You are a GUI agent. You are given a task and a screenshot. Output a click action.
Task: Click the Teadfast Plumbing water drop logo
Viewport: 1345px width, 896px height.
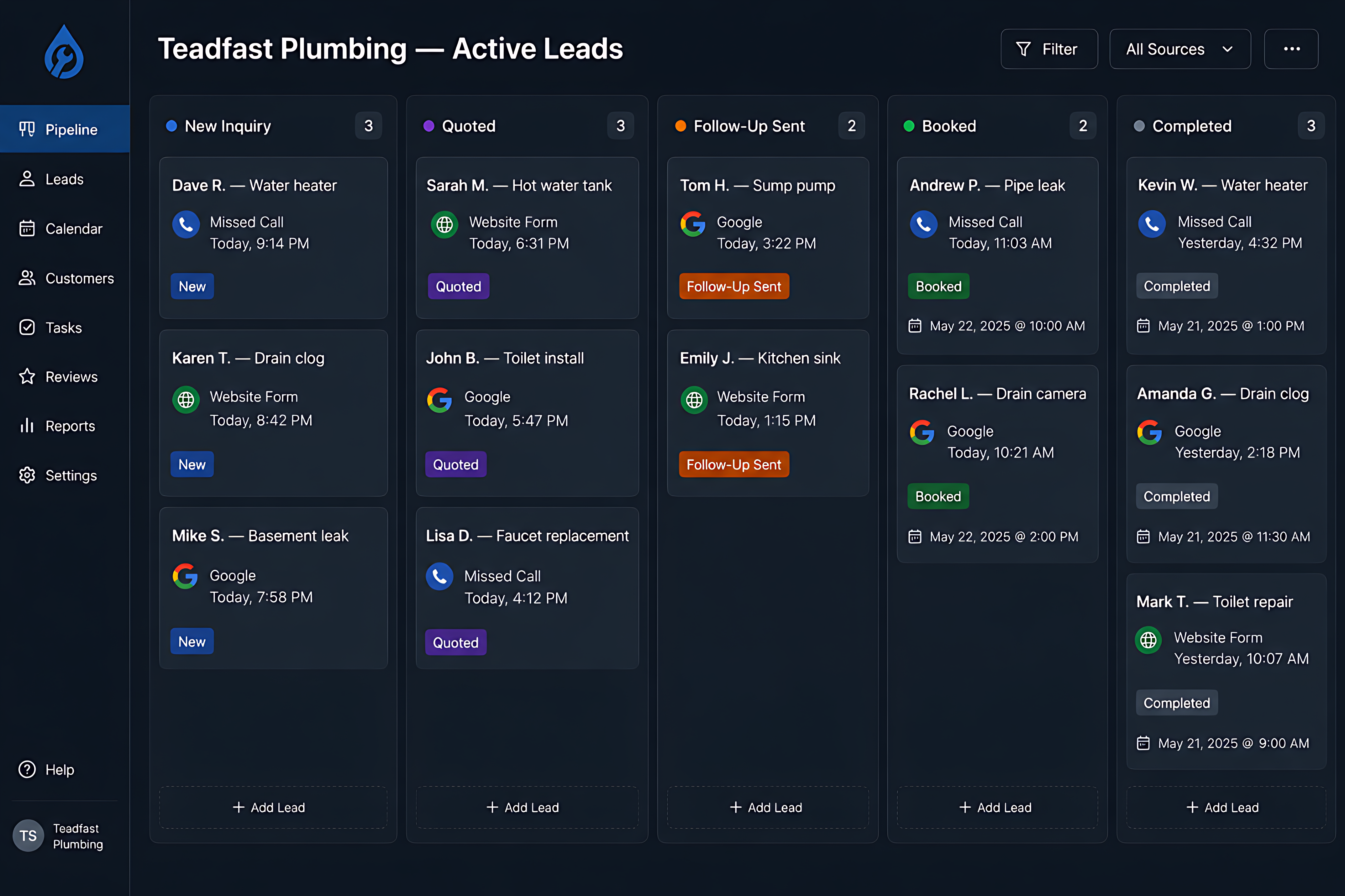64,52
